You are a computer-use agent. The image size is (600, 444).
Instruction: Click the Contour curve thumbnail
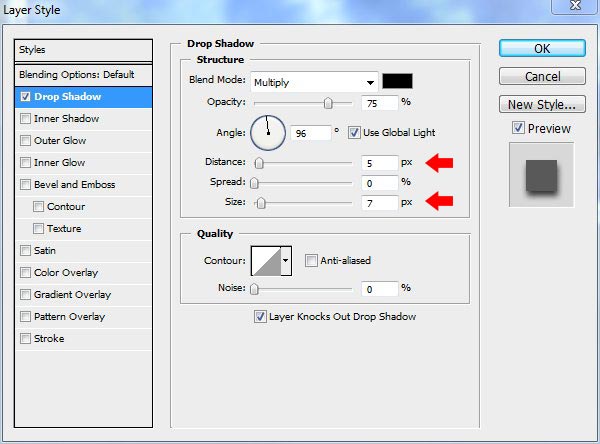click(x=266, y=261)
